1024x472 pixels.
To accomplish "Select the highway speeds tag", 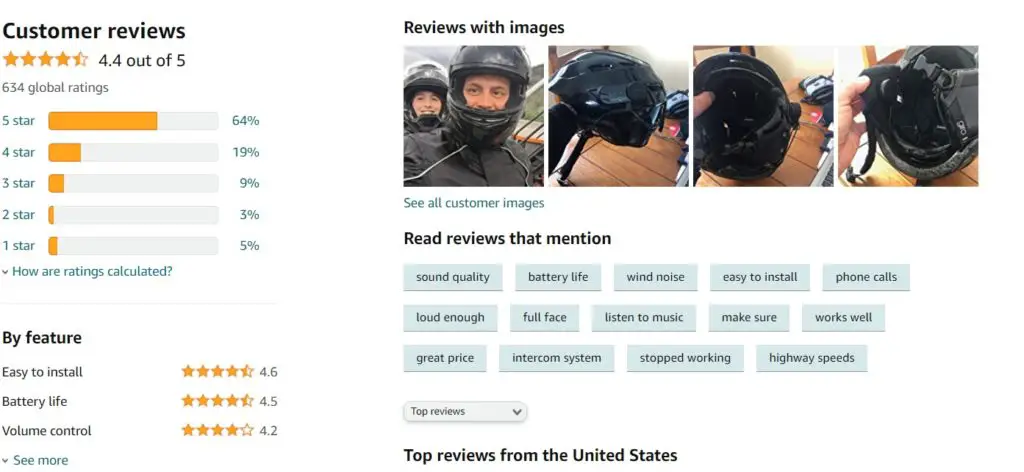I will click(x=811, y=358).
